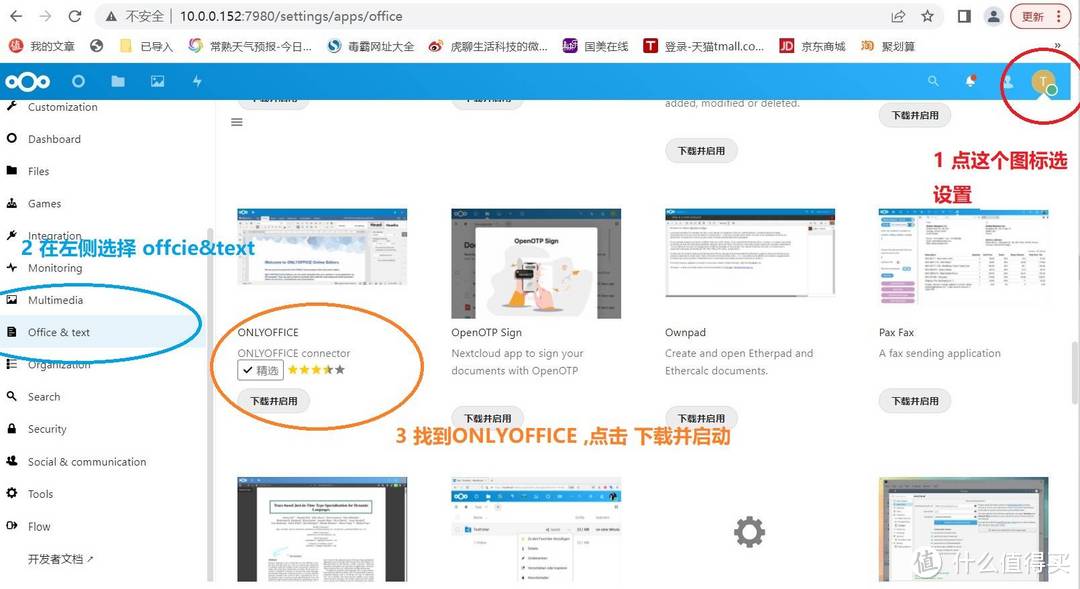The width and height of the screenshot is (1080, 589).
Task: Bookmark this page with star icon
Action: (x=928, y=16)
